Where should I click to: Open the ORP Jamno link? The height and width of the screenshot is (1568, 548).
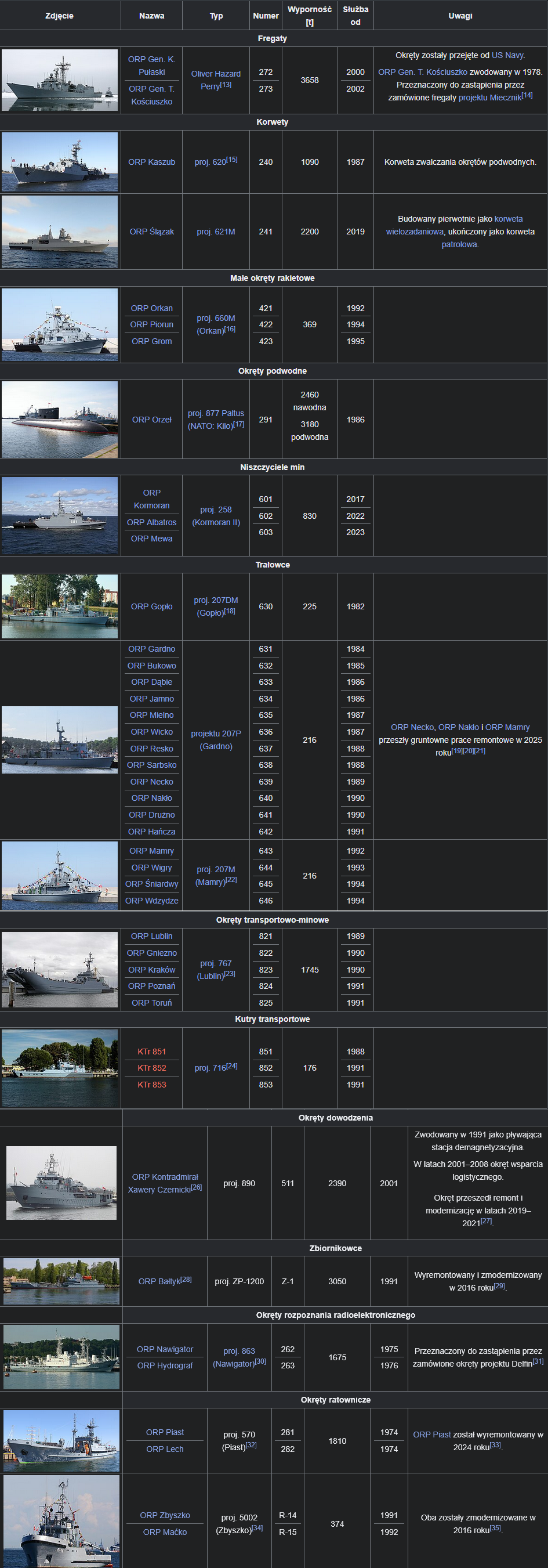[x=151, y=699]
